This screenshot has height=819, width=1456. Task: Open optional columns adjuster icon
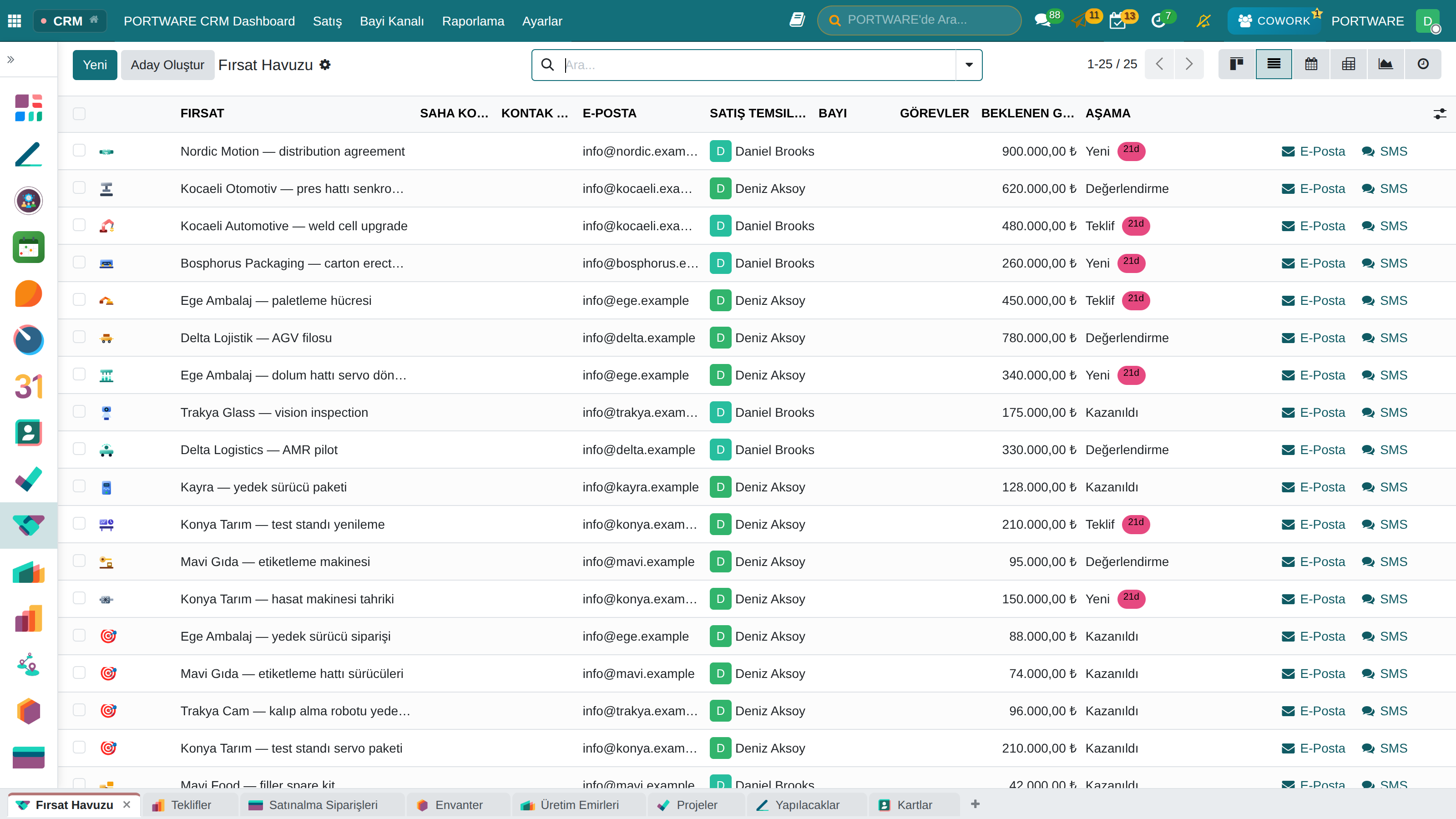tap(1440, 114)
